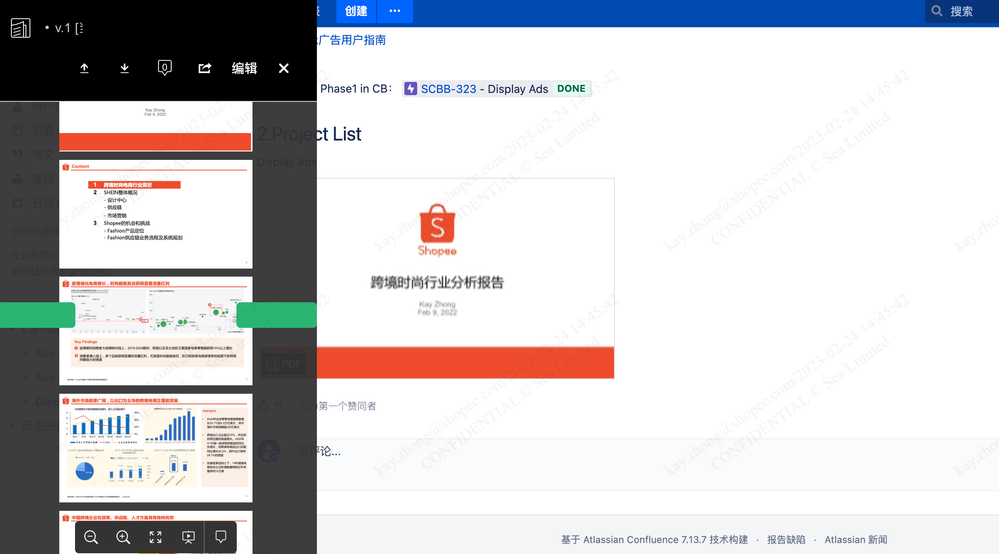Image resolution: width=999 pixels, height=554 pixels.
Task: Select the Content slide thumbnail
Action: pos(156,215)
